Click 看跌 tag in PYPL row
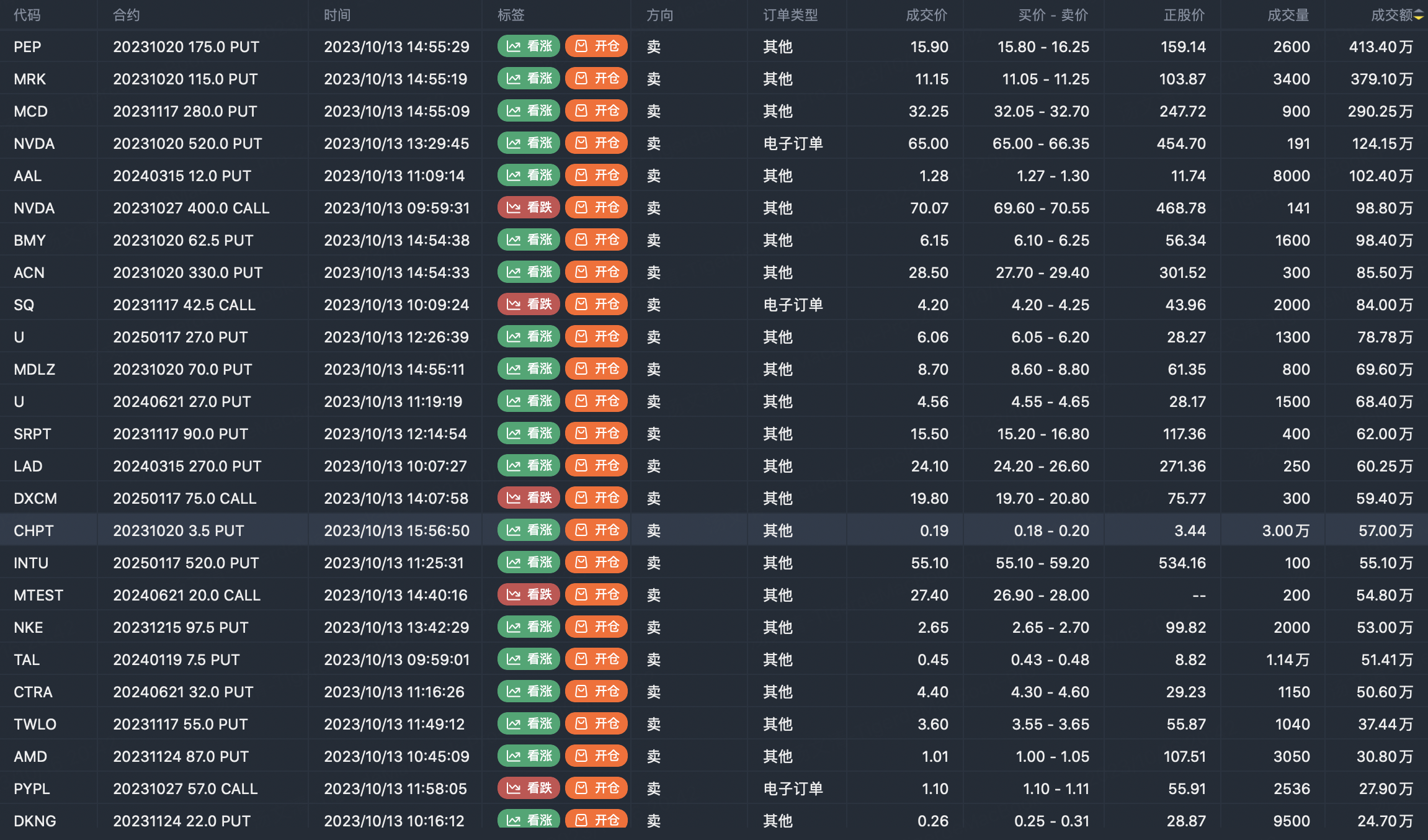The width and height of the screenshot is (1428, 840). point(529,789)
